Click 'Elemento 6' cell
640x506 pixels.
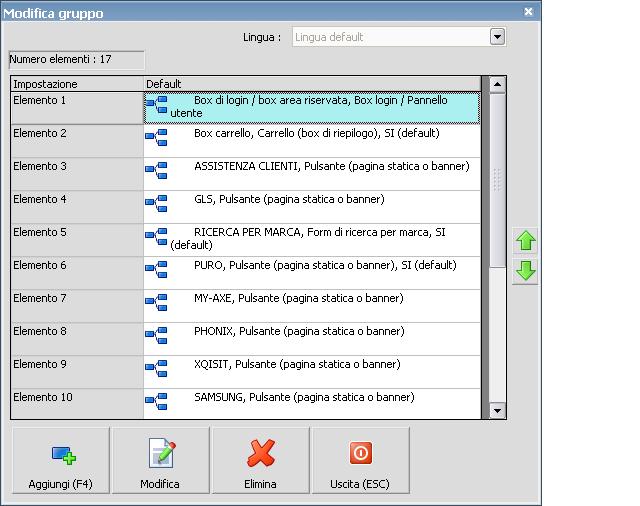pos(77,273)
